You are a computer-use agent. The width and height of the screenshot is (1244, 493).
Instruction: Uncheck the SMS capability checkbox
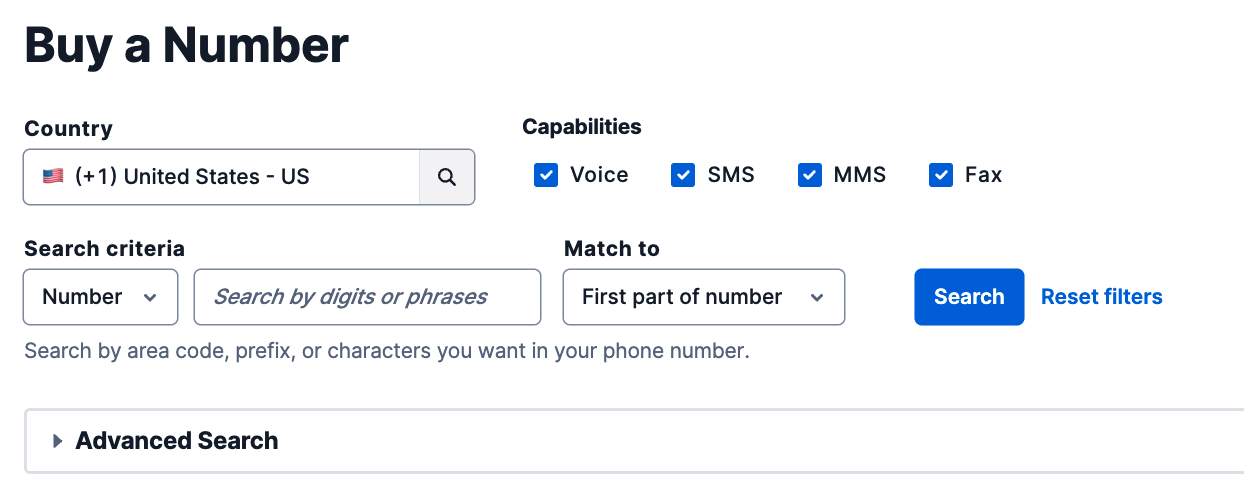click(683, 176)
